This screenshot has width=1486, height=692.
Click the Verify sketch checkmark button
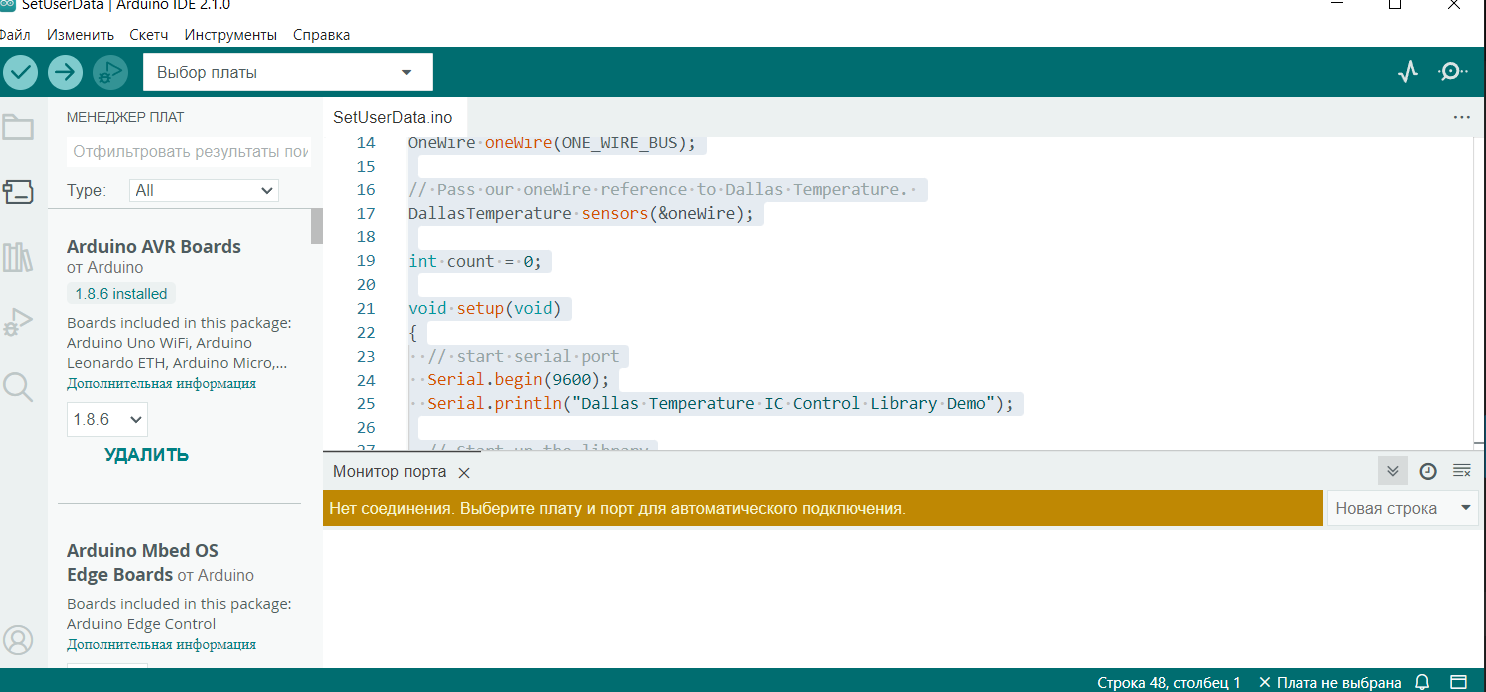coord(20,72)
